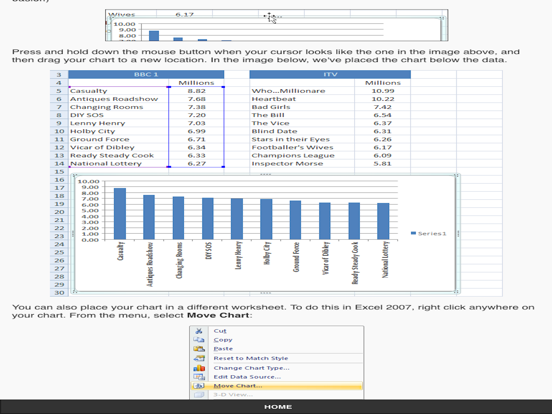Select Reset to Match Style

point(251,358)
